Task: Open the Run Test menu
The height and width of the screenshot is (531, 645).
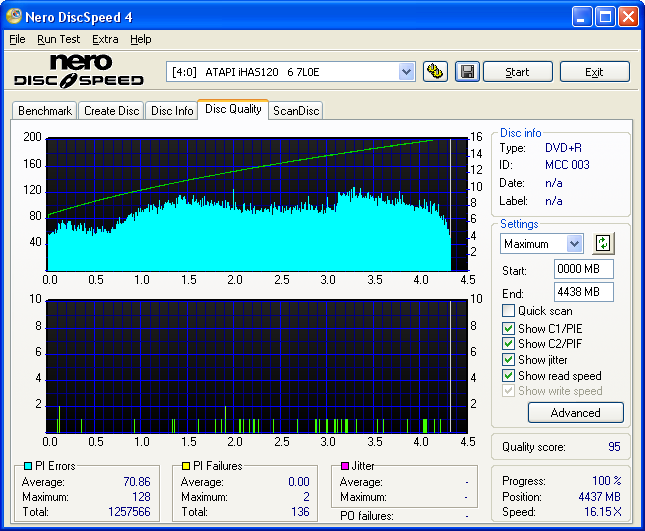Action: pos(58,39)
